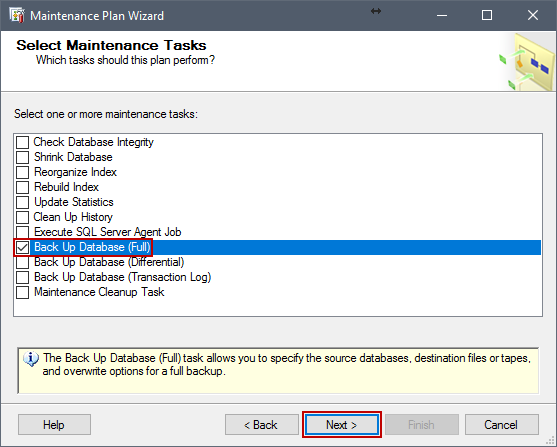Cancel the Maintenance Plan Wizard

pos(502,425)
